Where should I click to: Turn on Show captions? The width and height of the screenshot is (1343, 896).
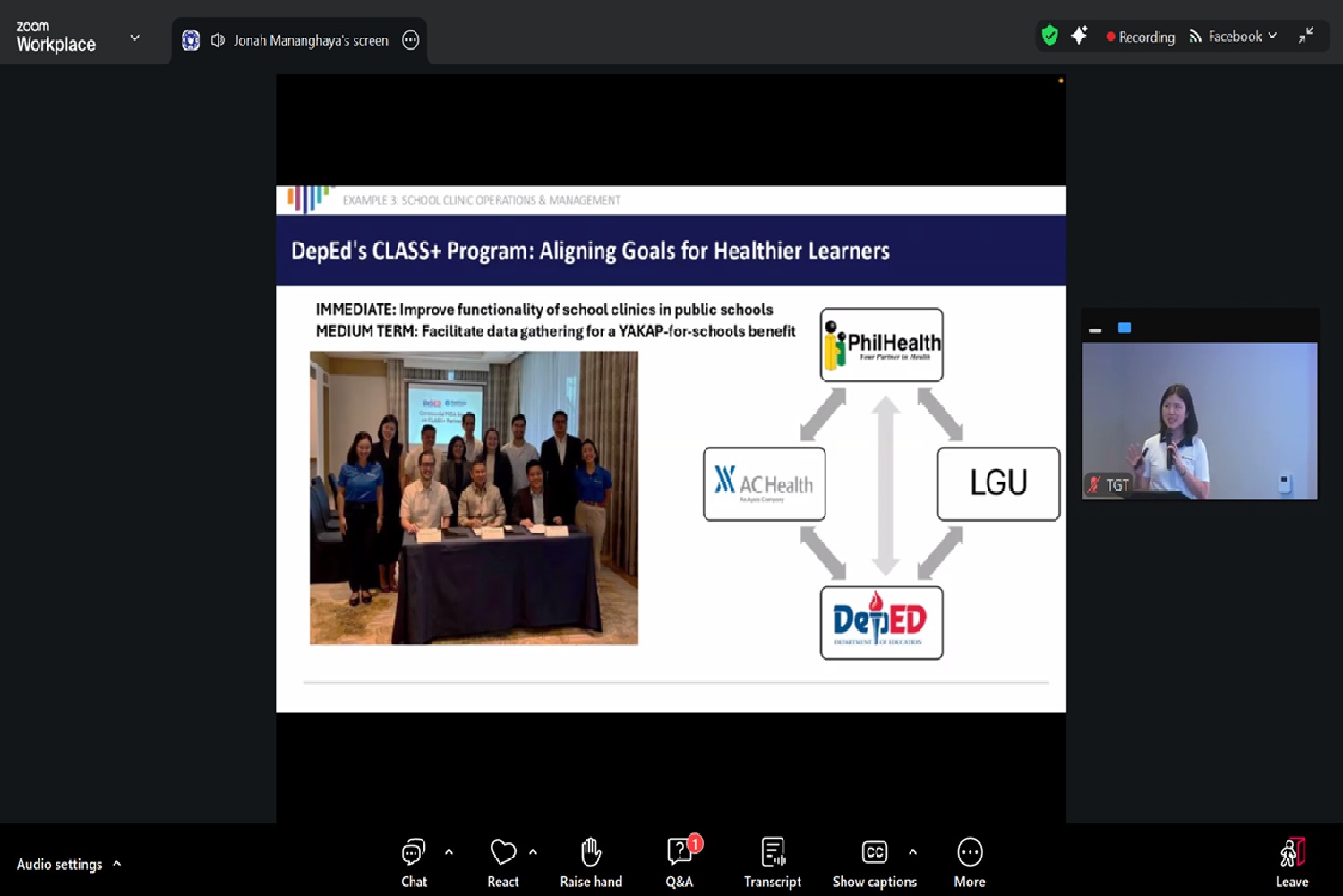coord(874,862)
